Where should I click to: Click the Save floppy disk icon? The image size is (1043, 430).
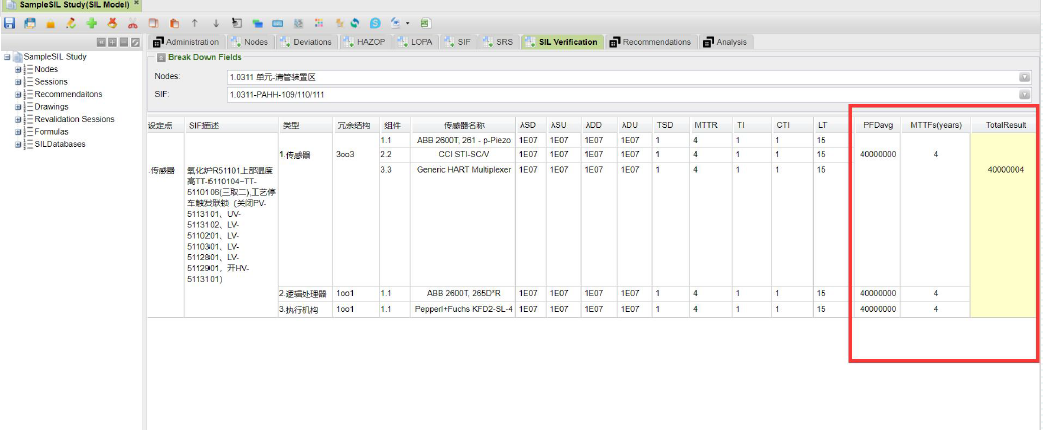point(10,22)
